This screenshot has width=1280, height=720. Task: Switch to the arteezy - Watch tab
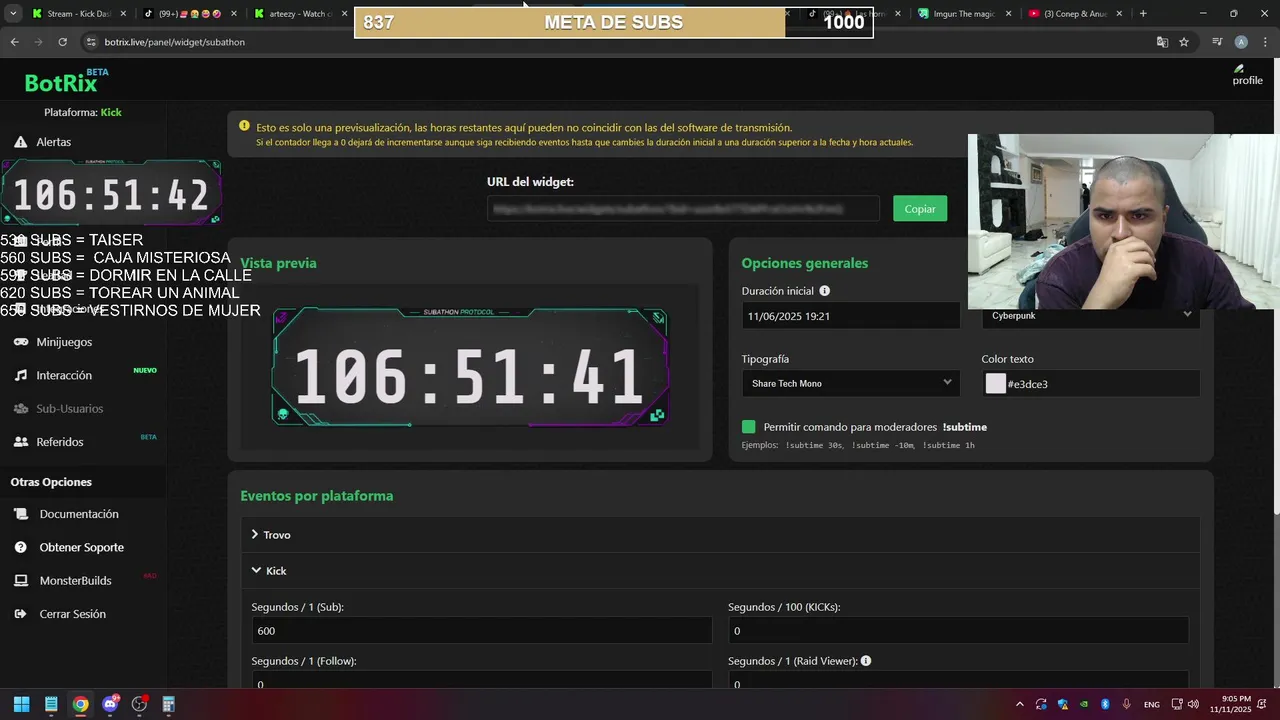[x=299, y=14]
